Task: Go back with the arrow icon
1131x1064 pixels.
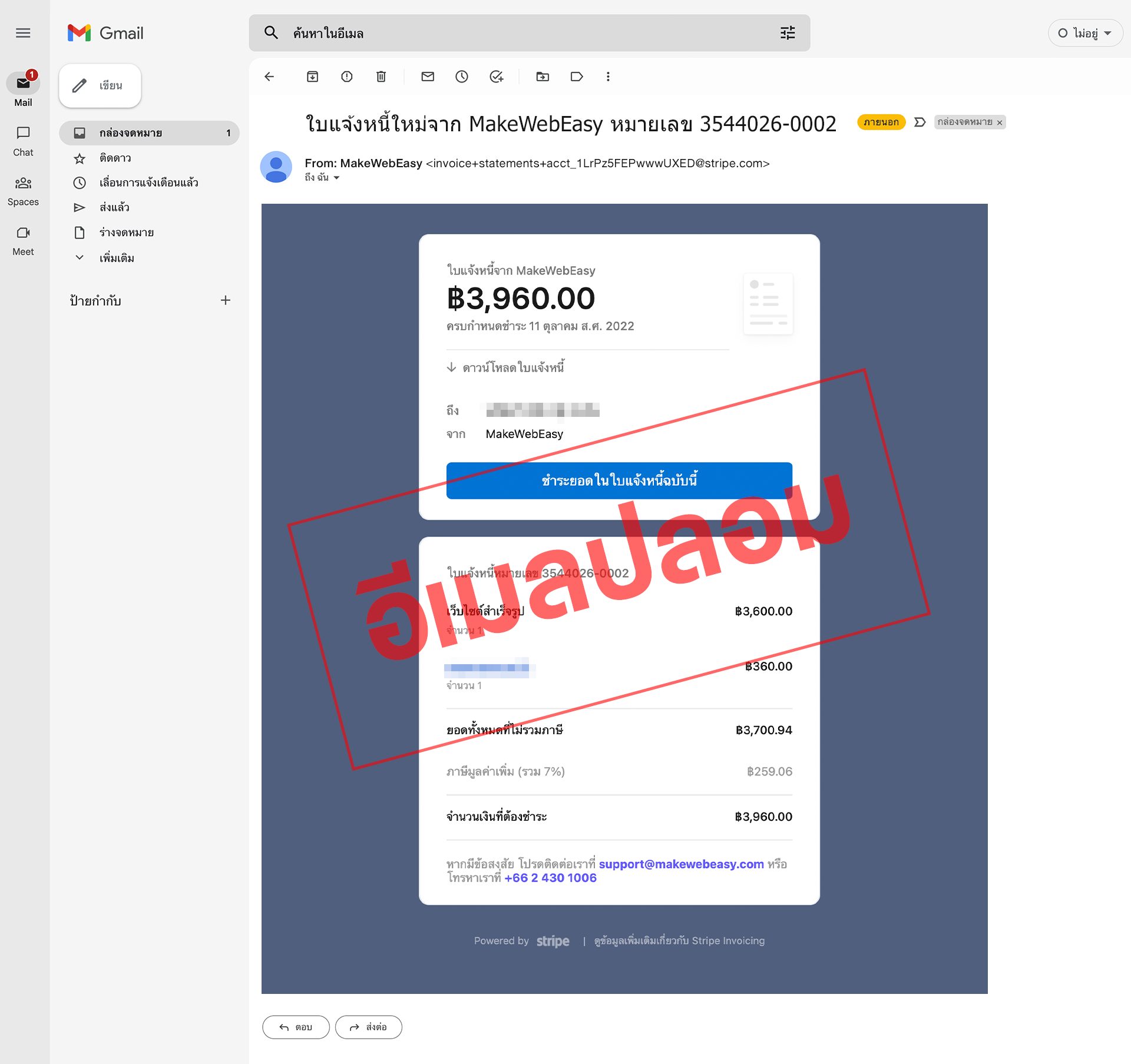Action: (269, 77)
